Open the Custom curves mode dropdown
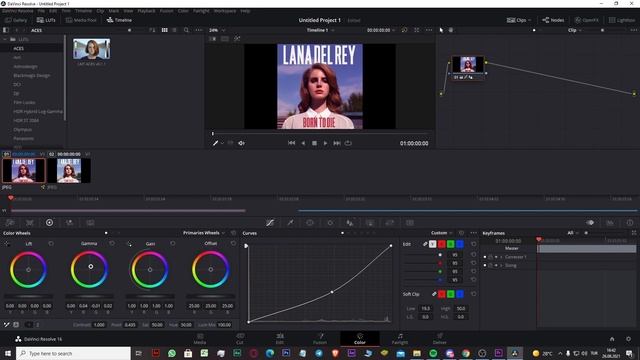640x360 pixels. click(442, 233)
